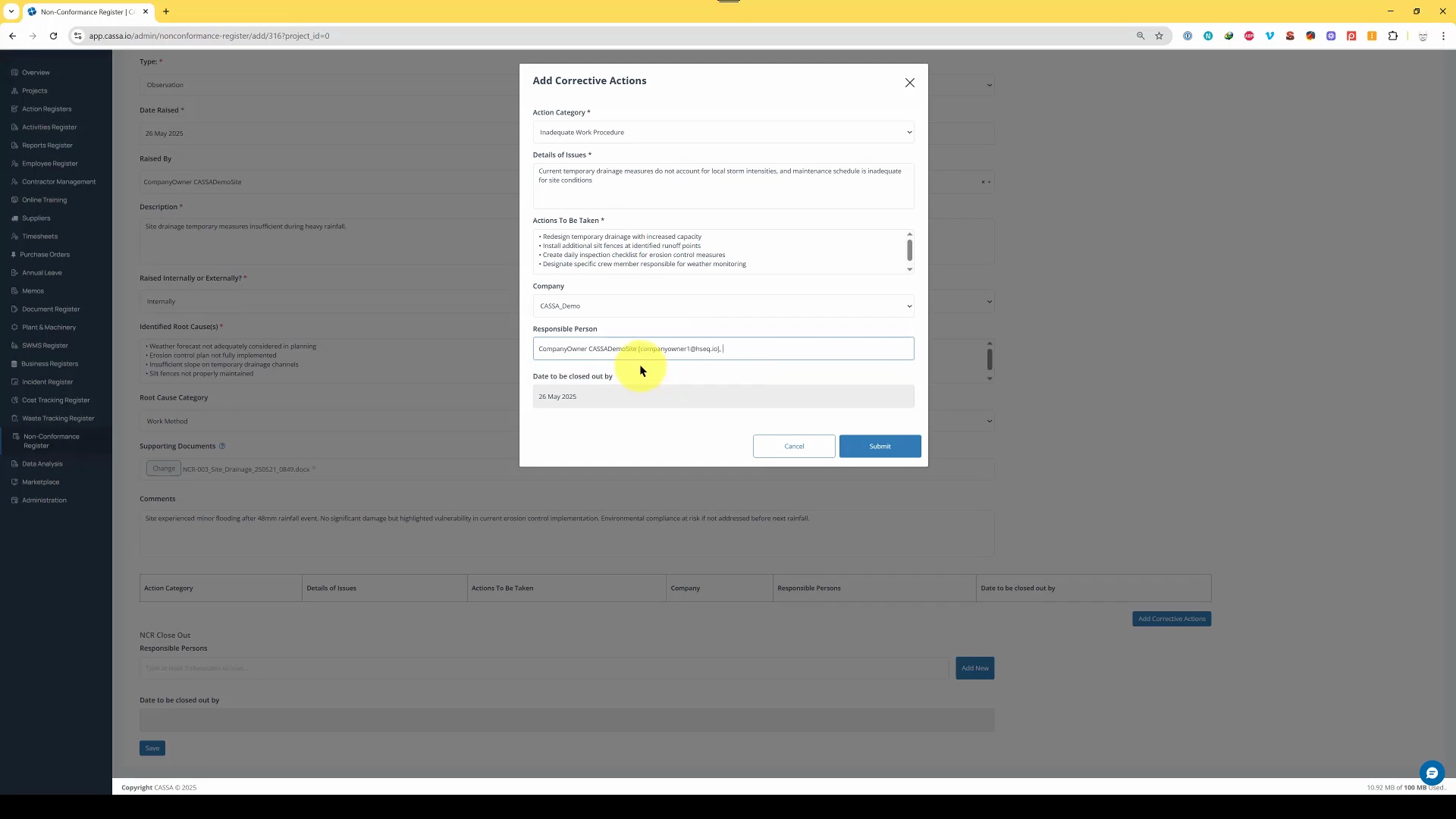Open a new browser tab
Screen dimensions: 1456x819
(166, 11)
